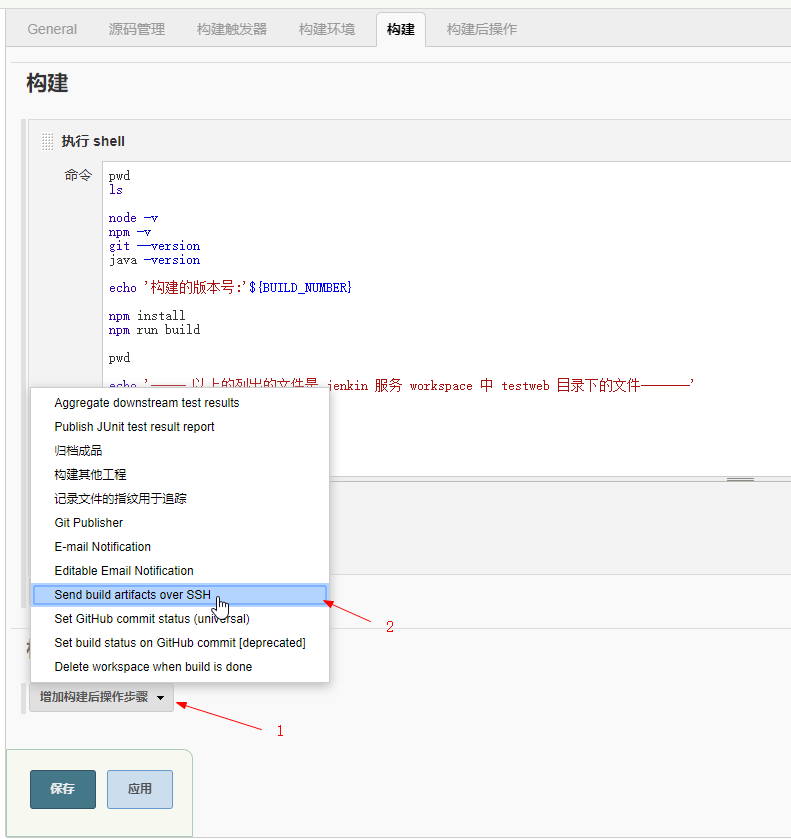Viewport: 791px width, 839px height.
Task: Choose Git Publisher post-build action
Action: pyautogui.click(x=180, y=523)
